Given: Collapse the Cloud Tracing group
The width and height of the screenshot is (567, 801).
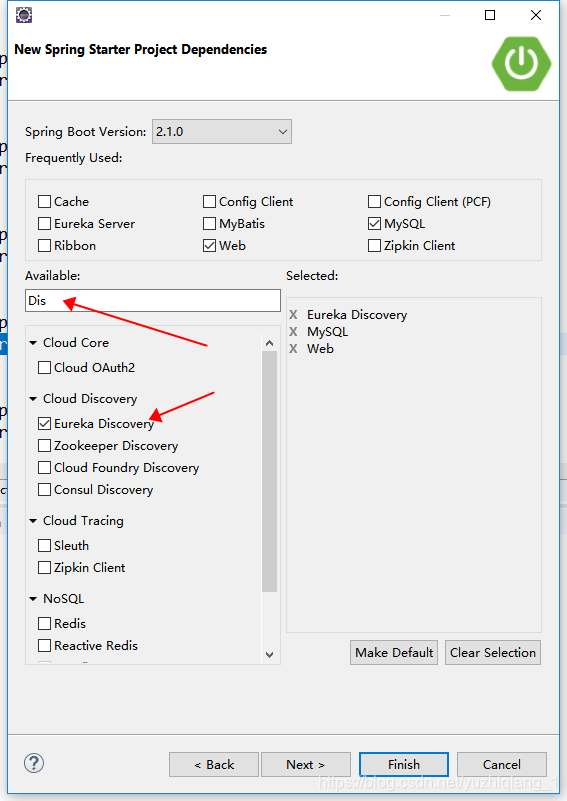Looking at the screenshot, I should pyautogui.click(x=33, y=521).
